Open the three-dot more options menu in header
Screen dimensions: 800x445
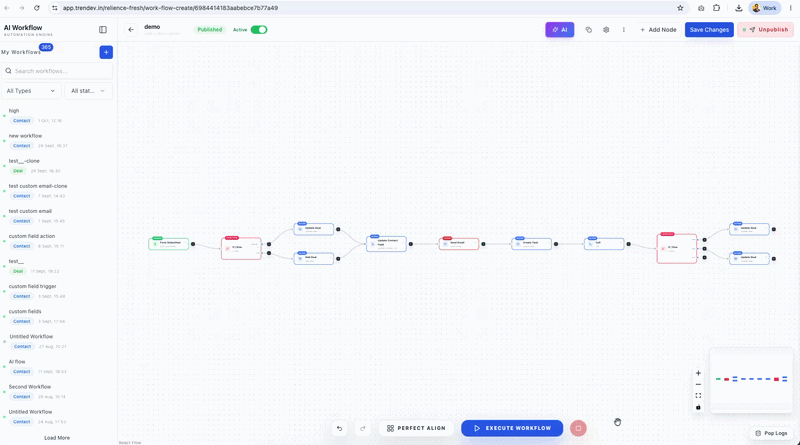click(x=623, y=30)
